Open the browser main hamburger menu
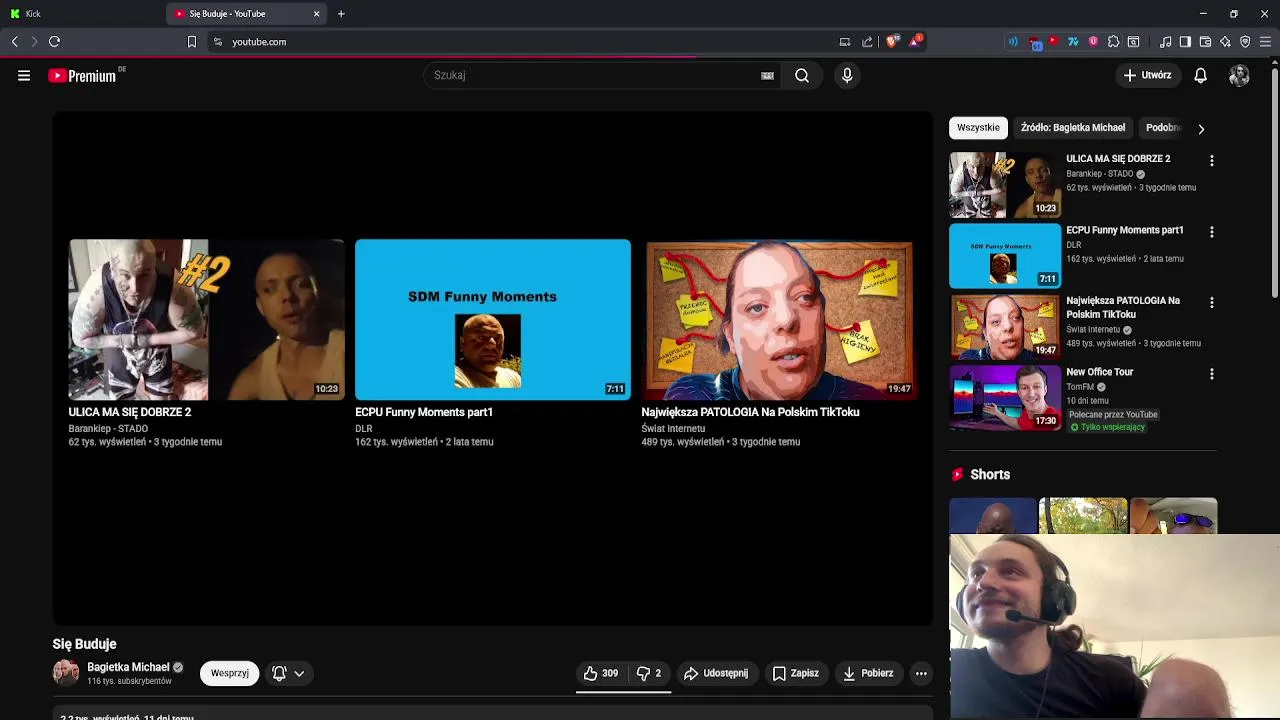The height and width of the screenshot is (720, 1280). point(1265,42)
